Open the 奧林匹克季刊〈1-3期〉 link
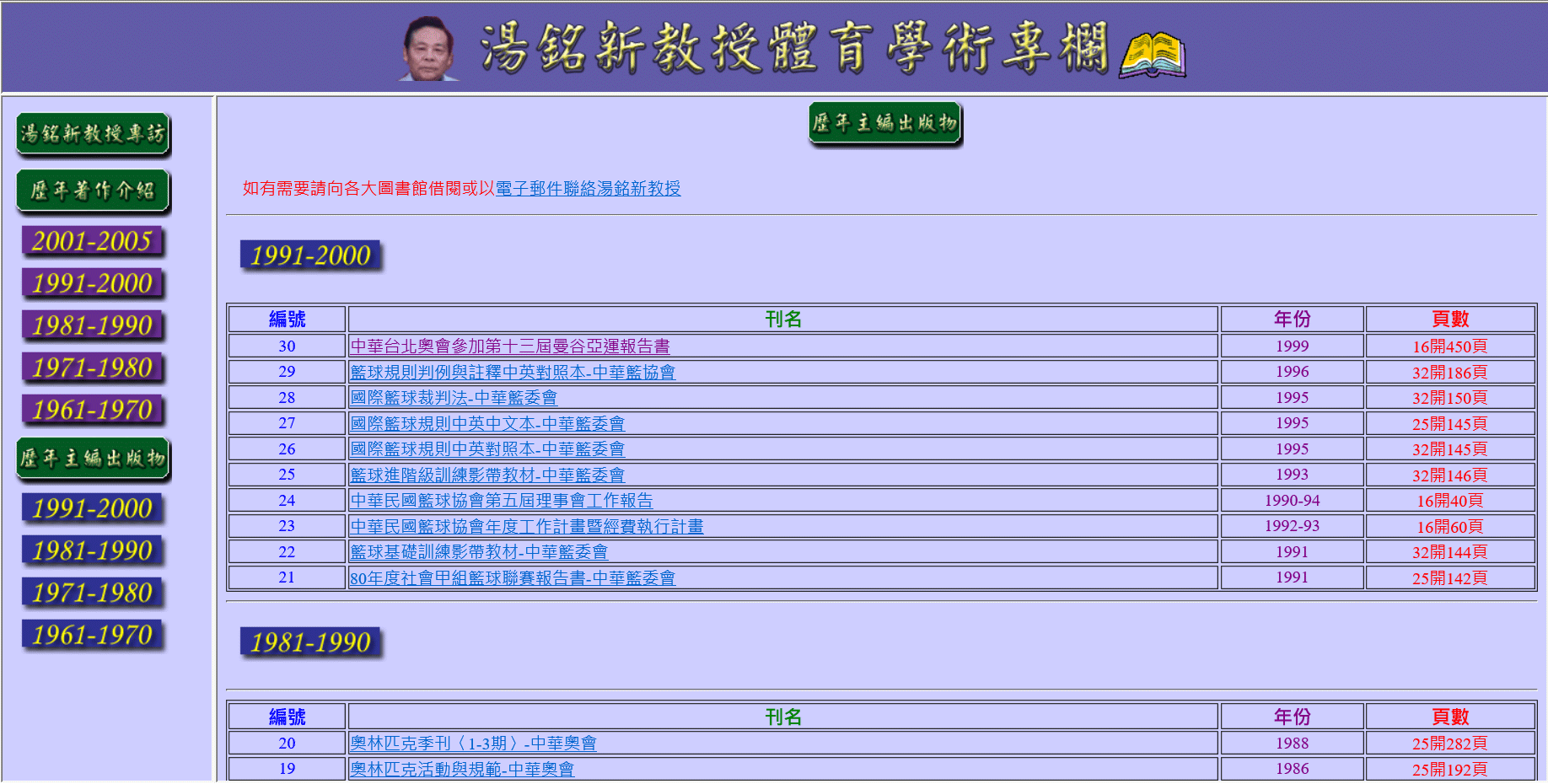The height and width of the screenshot is (784, 1548). [x=473, y=744]
